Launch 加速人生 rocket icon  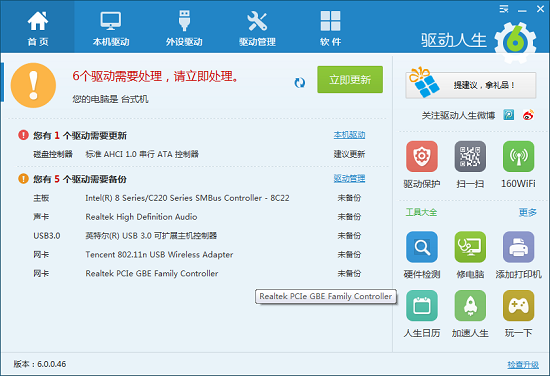tap(470, 306)
